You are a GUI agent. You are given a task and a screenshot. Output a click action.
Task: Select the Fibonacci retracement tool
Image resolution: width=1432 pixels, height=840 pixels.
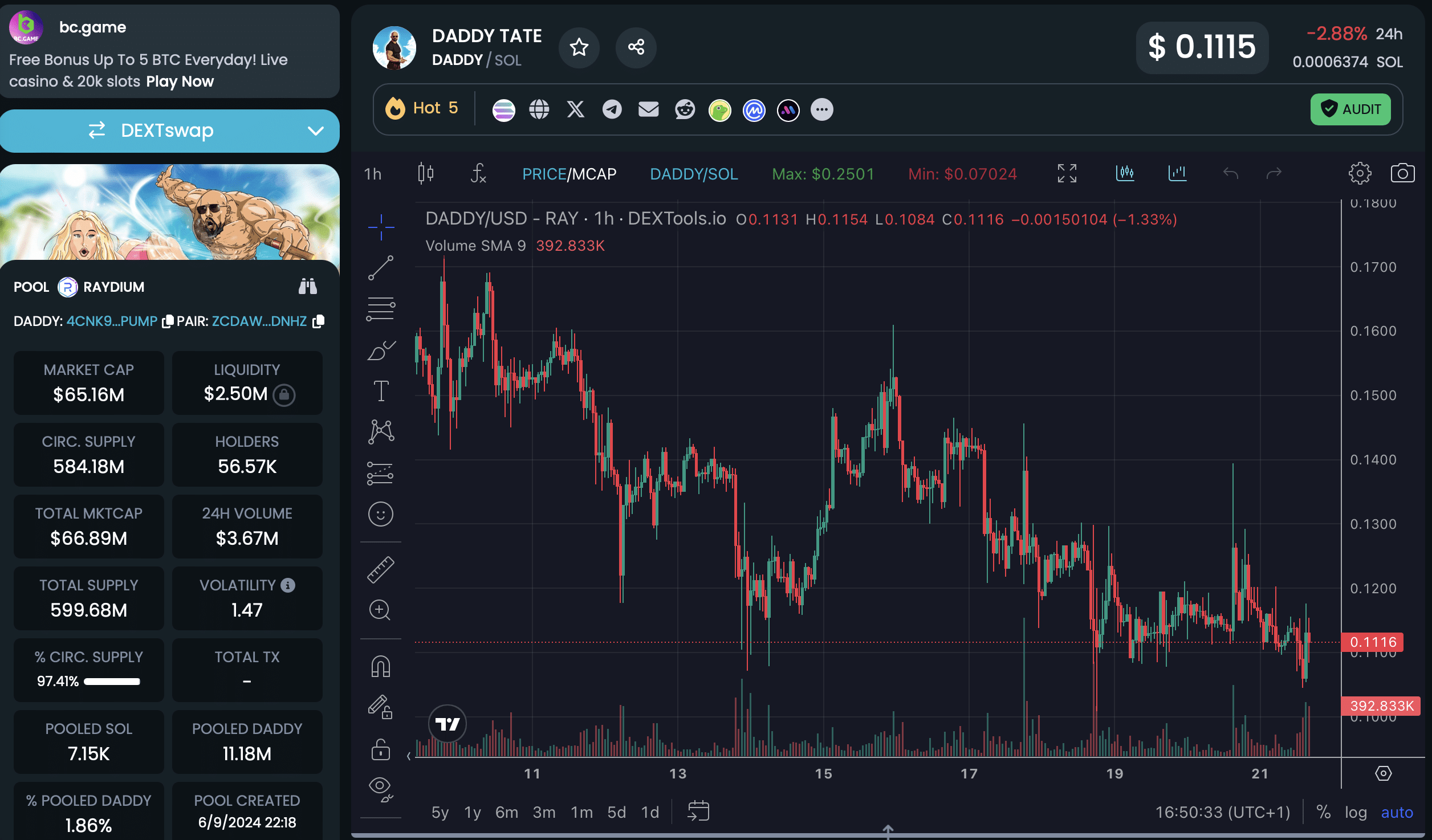pyautogui.click(x=381, y=309)
